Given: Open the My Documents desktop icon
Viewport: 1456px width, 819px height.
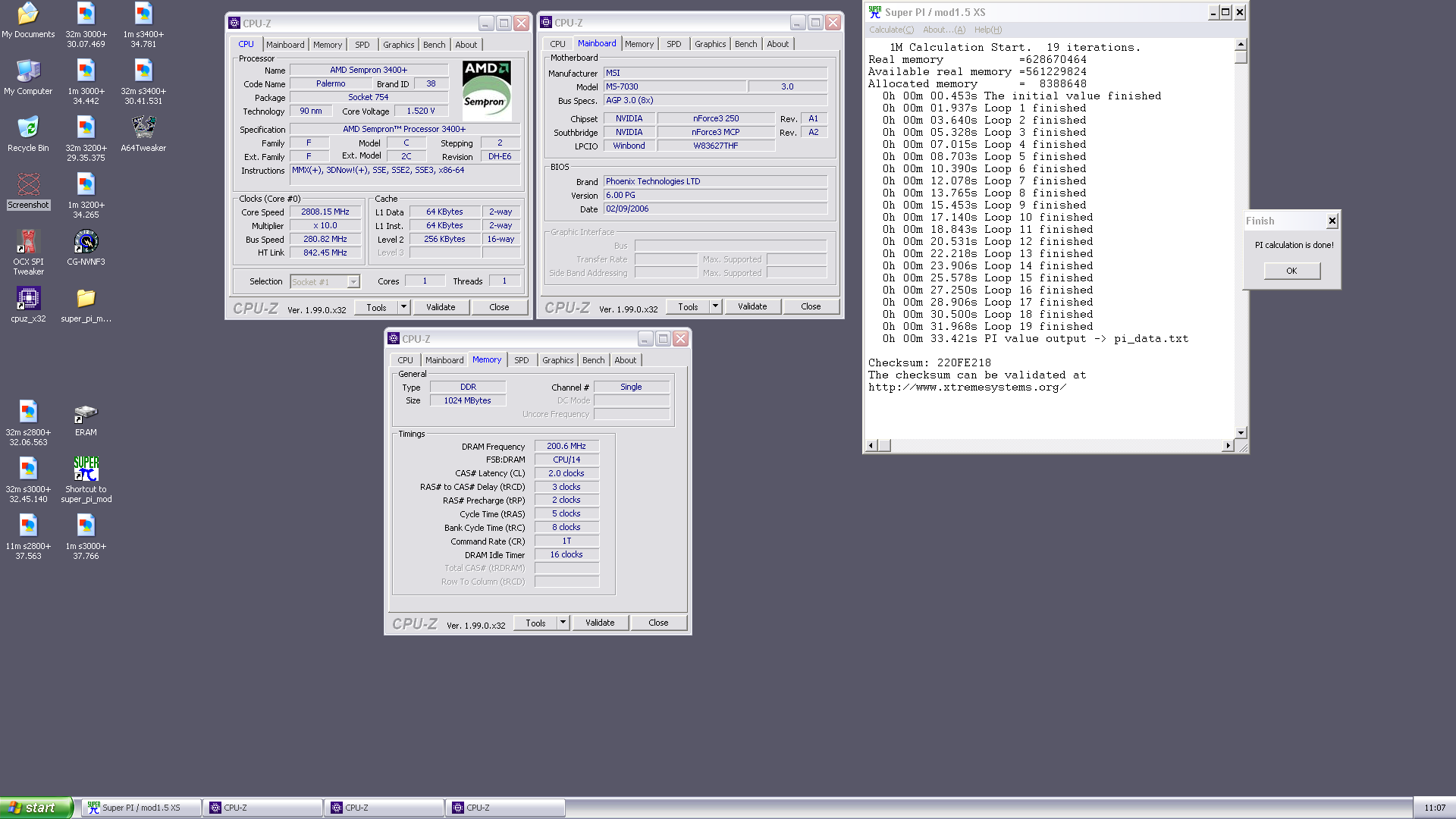Looking at the screenshot, I should tap(28, 20).
